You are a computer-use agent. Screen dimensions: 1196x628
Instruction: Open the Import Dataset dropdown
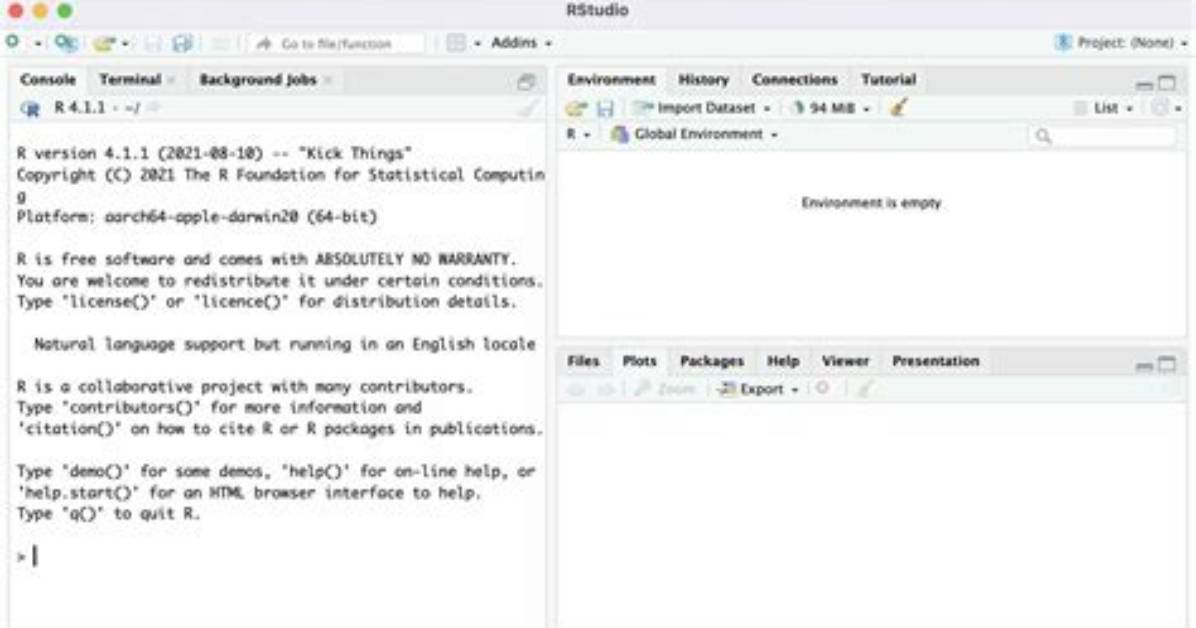[703, 108]
